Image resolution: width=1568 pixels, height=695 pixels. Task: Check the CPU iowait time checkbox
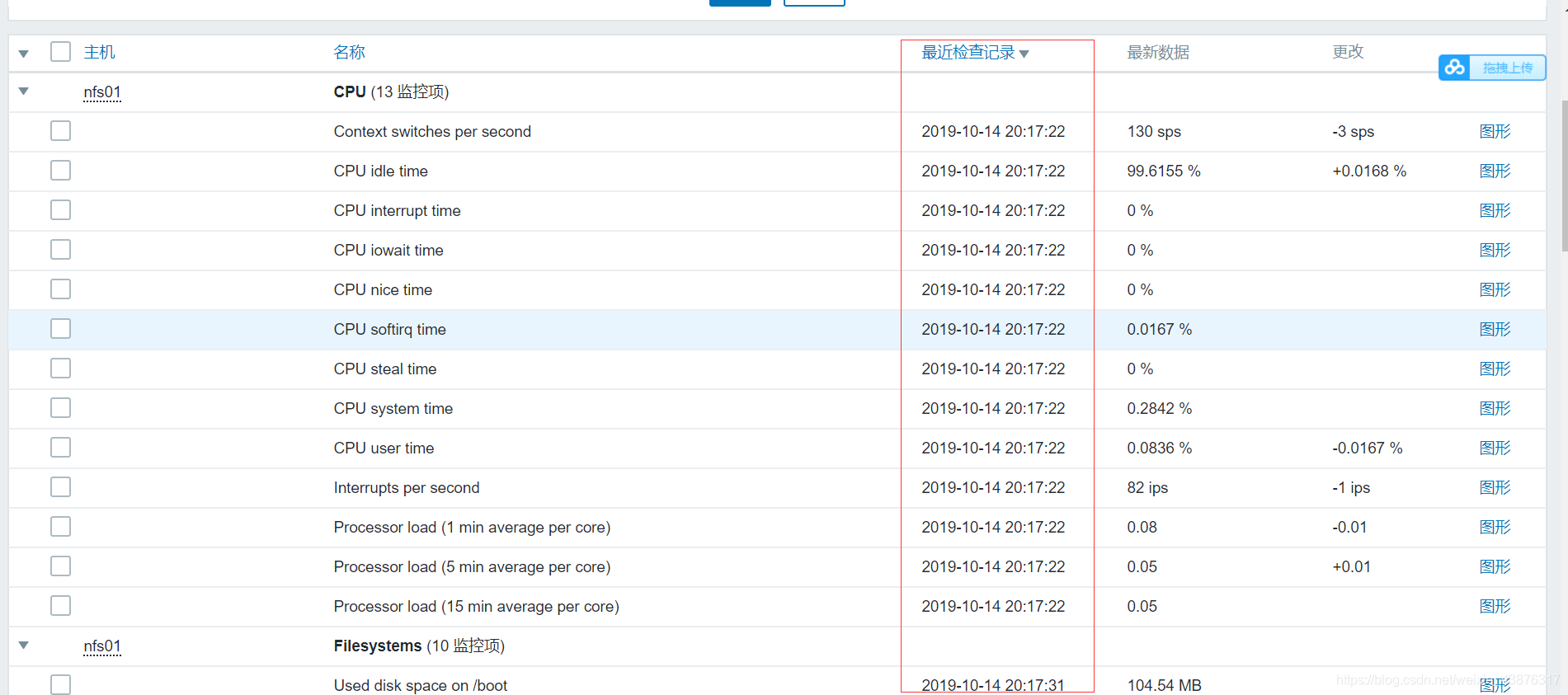pyautogui.click(x=60, y=250)
